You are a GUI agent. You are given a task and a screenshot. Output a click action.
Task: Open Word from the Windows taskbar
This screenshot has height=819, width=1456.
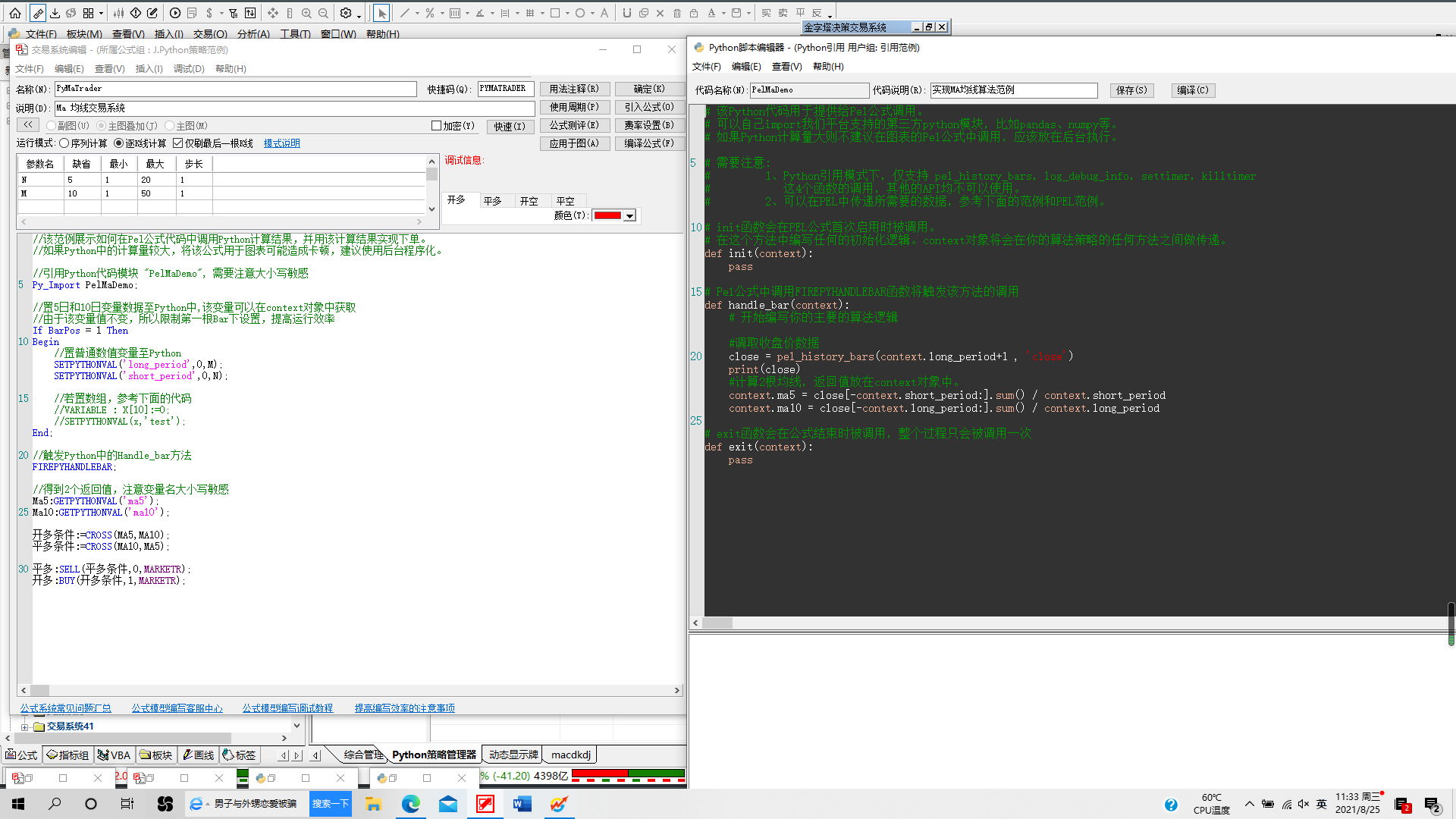click(522, 804)
